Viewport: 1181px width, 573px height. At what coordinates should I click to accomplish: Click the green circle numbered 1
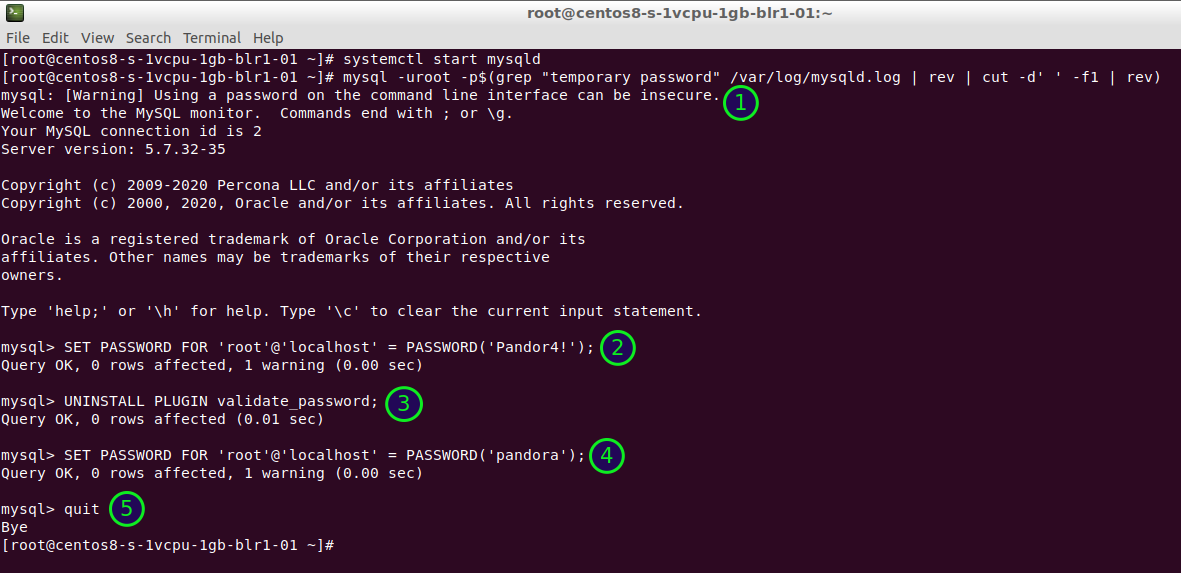click(x=740, y=102)
